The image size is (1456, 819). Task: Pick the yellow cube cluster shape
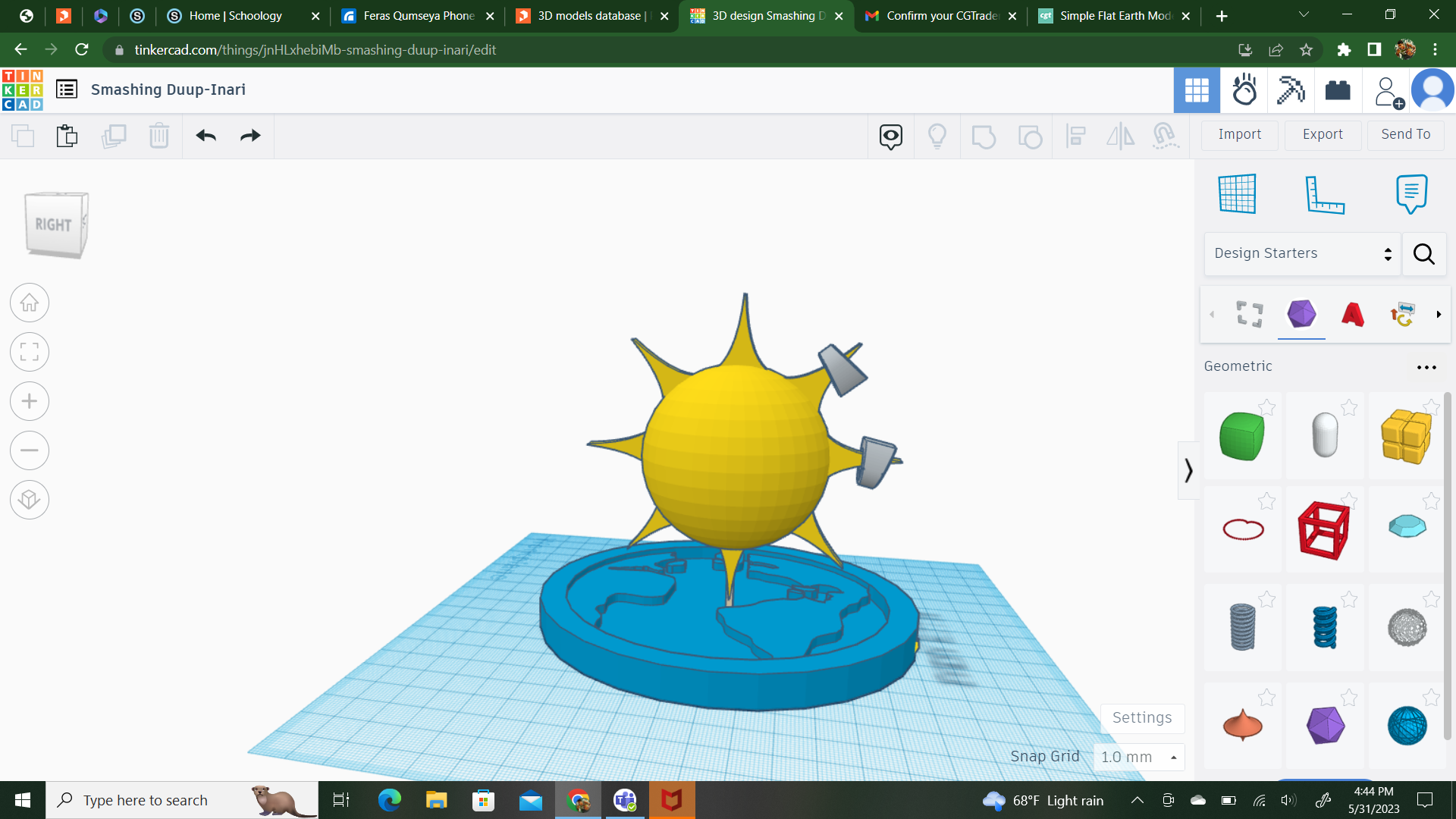click(1407, 436)
